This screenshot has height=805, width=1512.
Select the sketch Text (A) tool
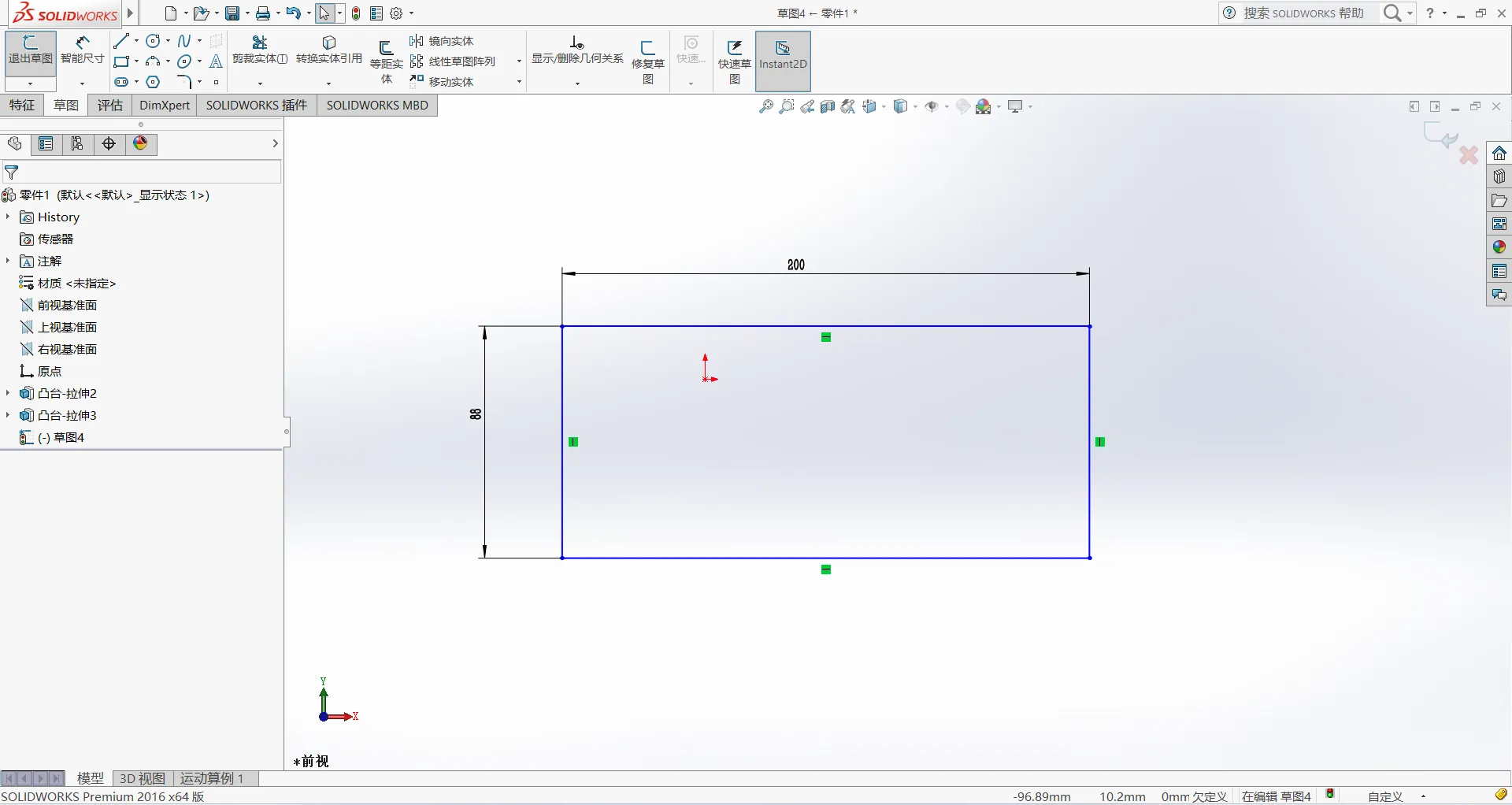click(x=216, y=61)
